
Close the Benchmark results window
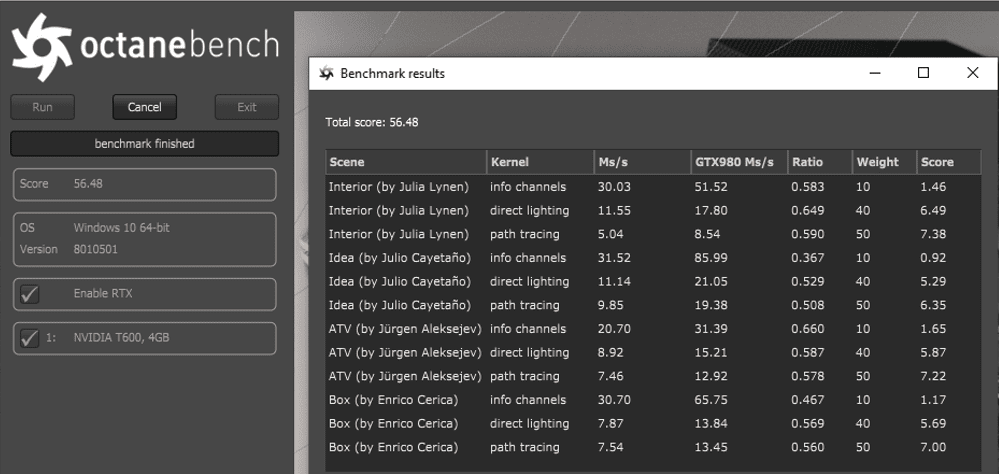[x=972, y=73]
